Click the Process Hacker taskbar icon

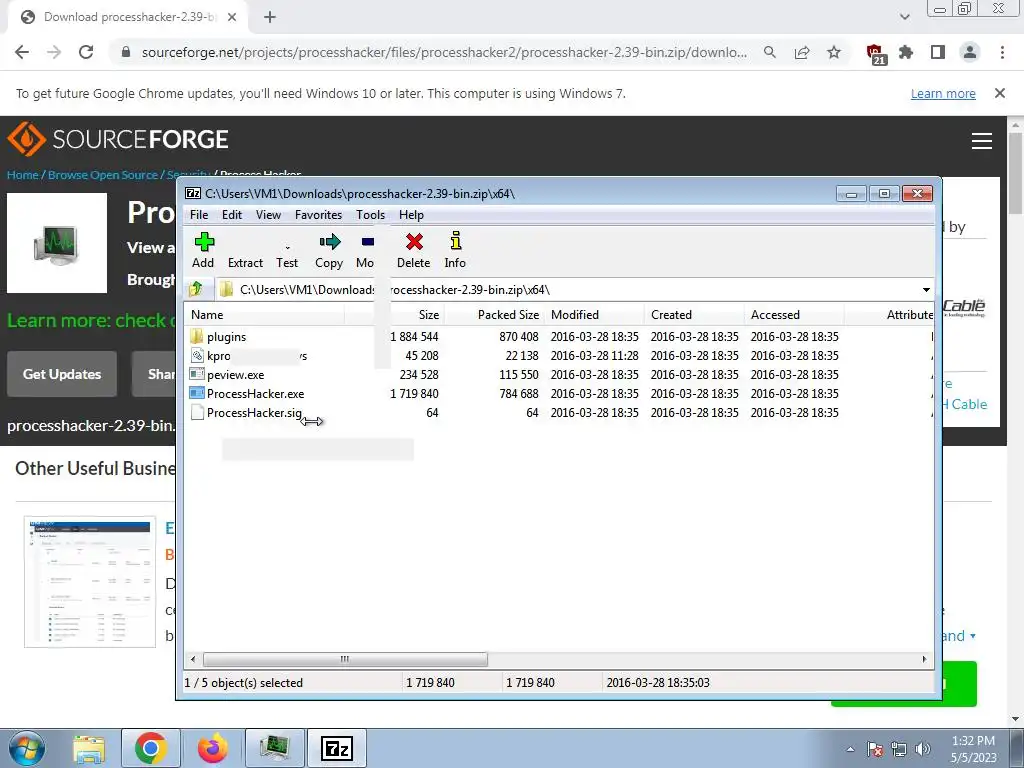[275, 748]
